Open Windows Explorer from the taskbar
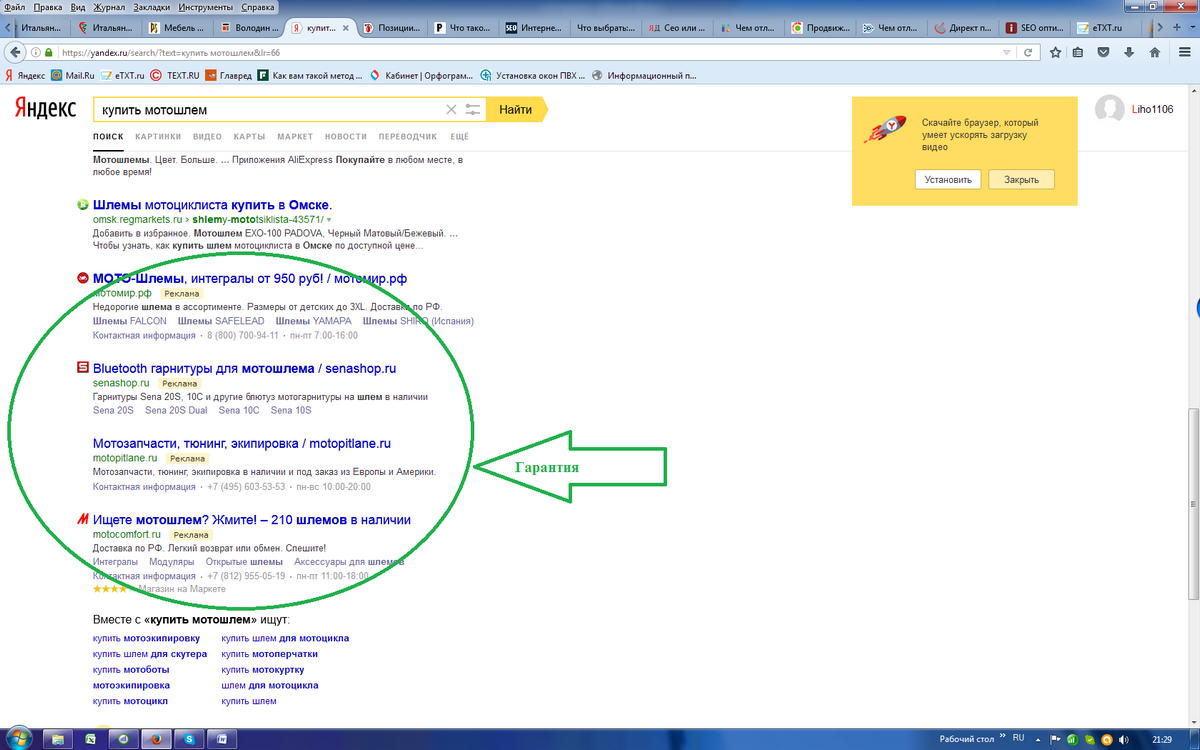 (59, 739)
